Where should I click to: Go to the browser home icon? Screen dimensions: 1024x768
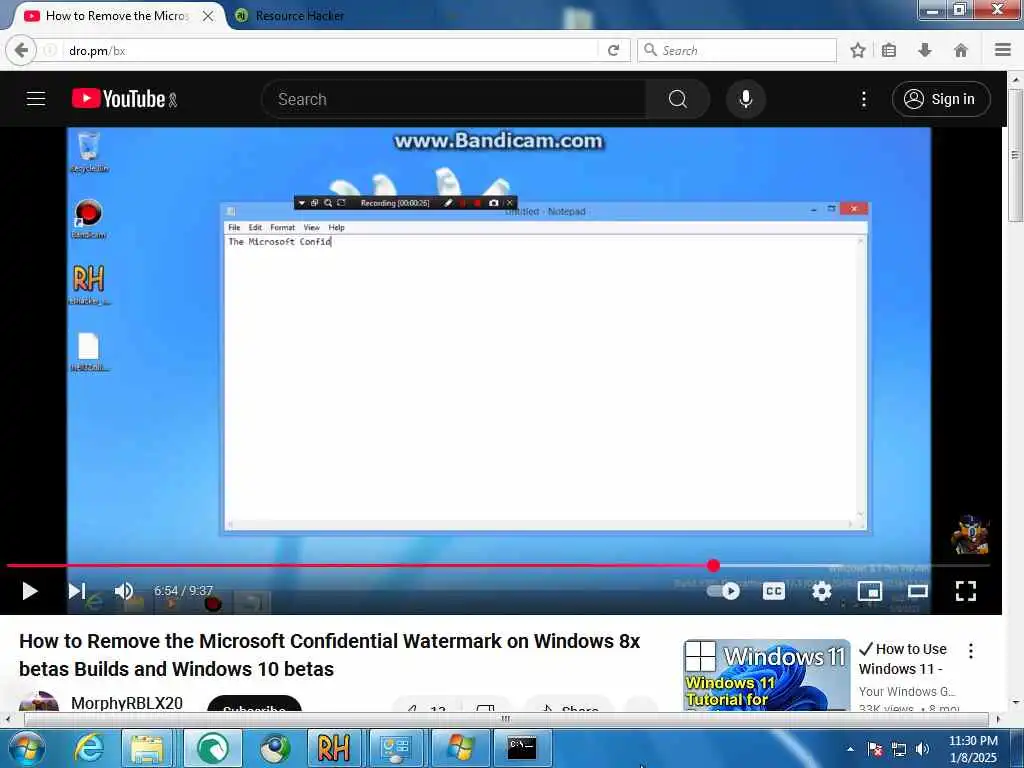click(x=961, y=50)
